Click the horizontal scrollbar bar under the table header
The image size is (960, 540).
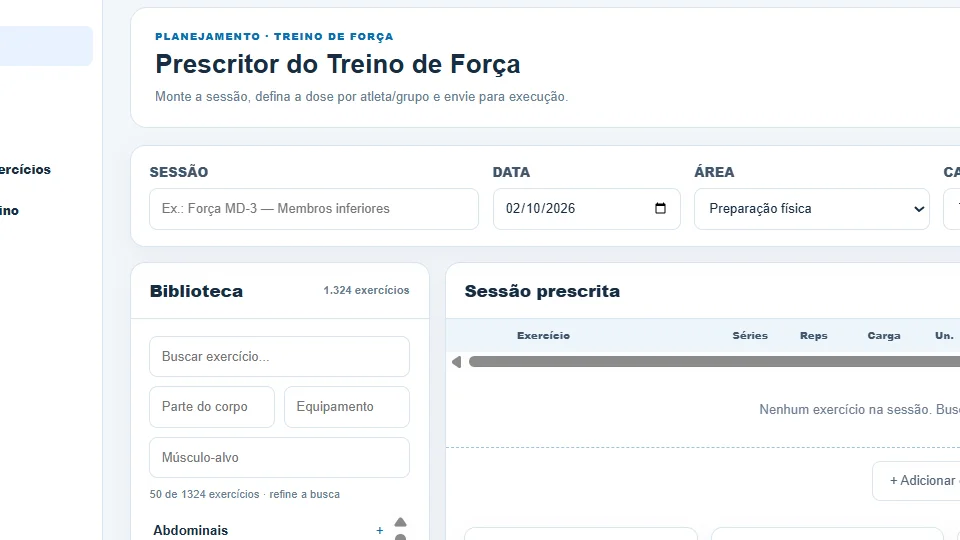click(714, 362)
